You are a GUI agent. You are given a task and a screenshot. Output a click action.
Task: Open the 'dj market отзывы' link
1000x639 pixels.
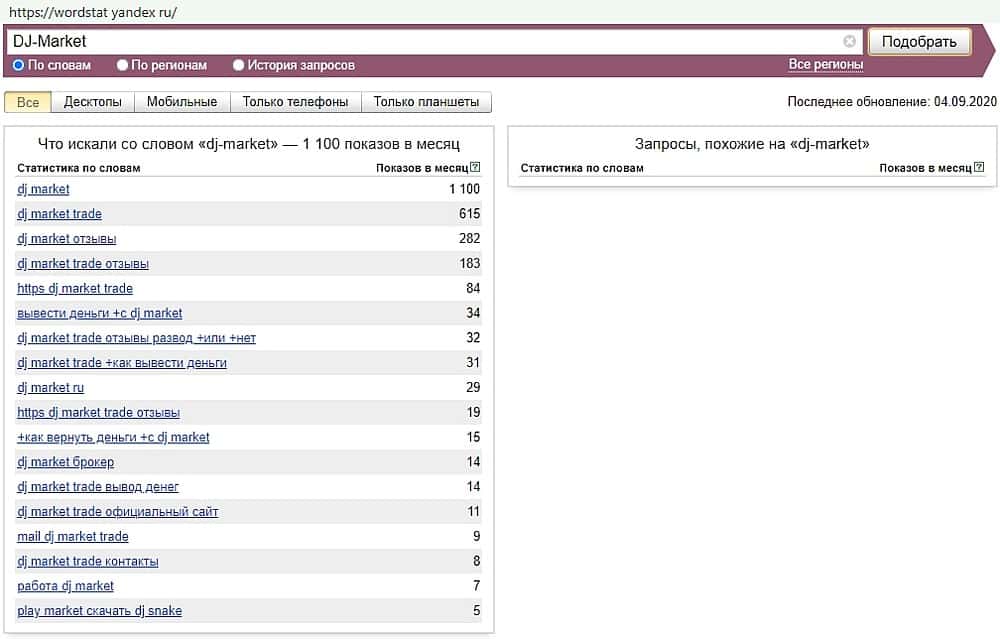coord(66,239)
